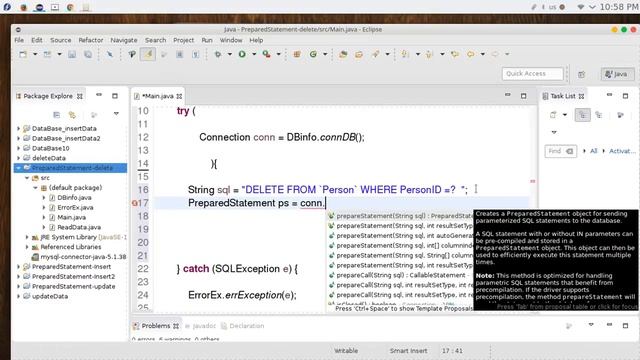Open the Project menu
The height and width of the screenshot is (360, 640).
click(183, 40)
